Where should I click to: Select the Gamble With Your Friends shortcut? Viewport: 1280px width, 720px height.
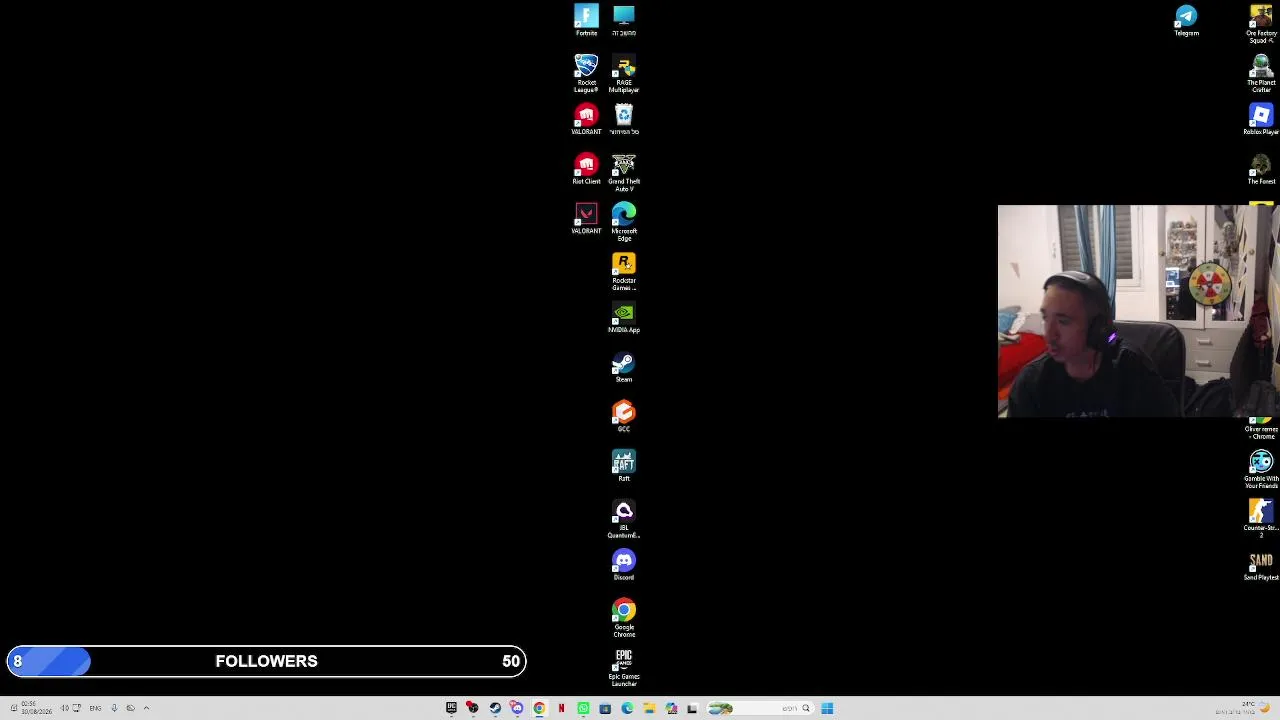(x=1261, y=470)
